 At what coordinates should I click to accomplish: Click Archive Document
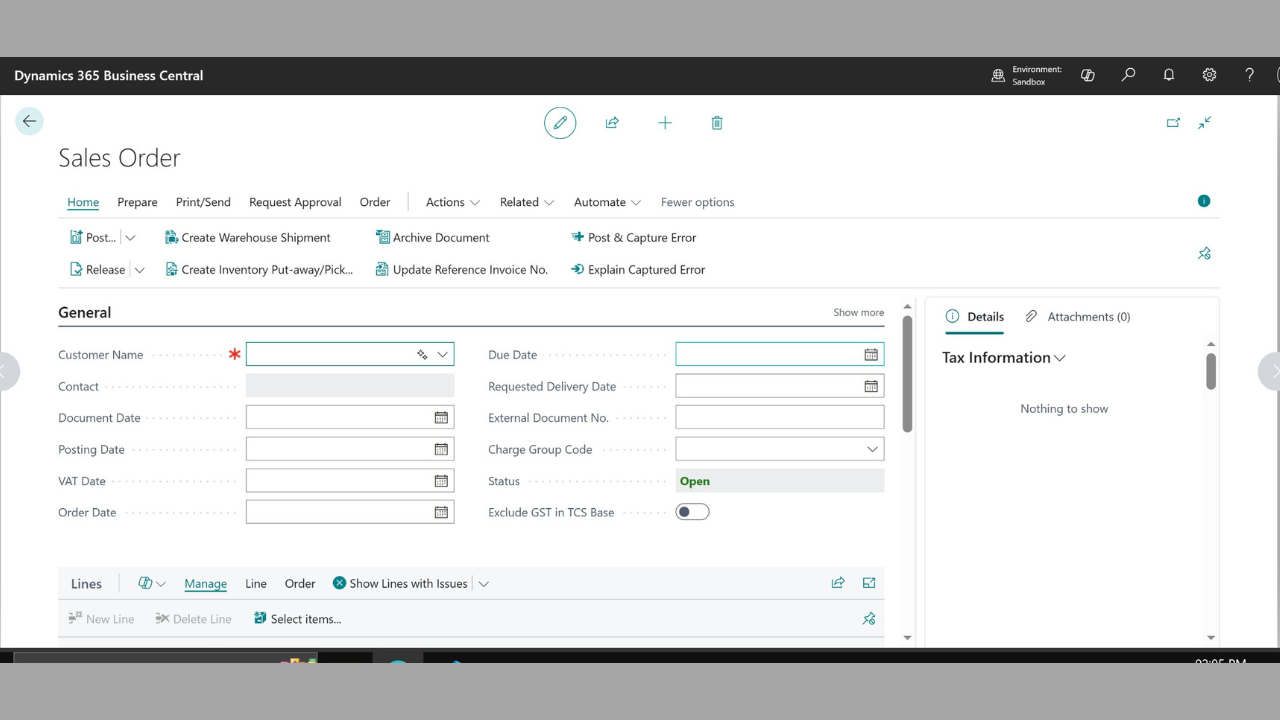432,238
